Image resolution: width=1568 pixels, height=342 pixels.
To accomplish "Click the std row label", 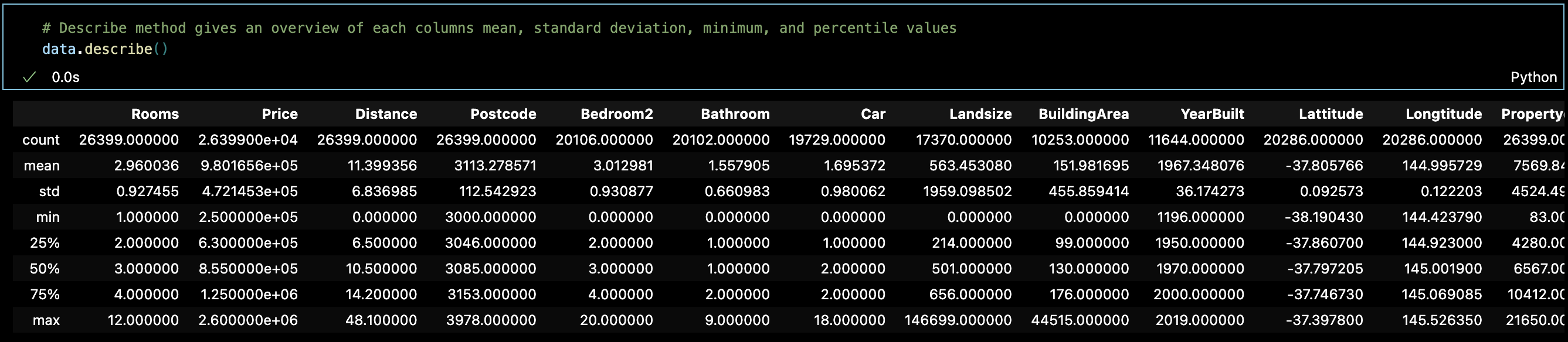I will point(49,192).
